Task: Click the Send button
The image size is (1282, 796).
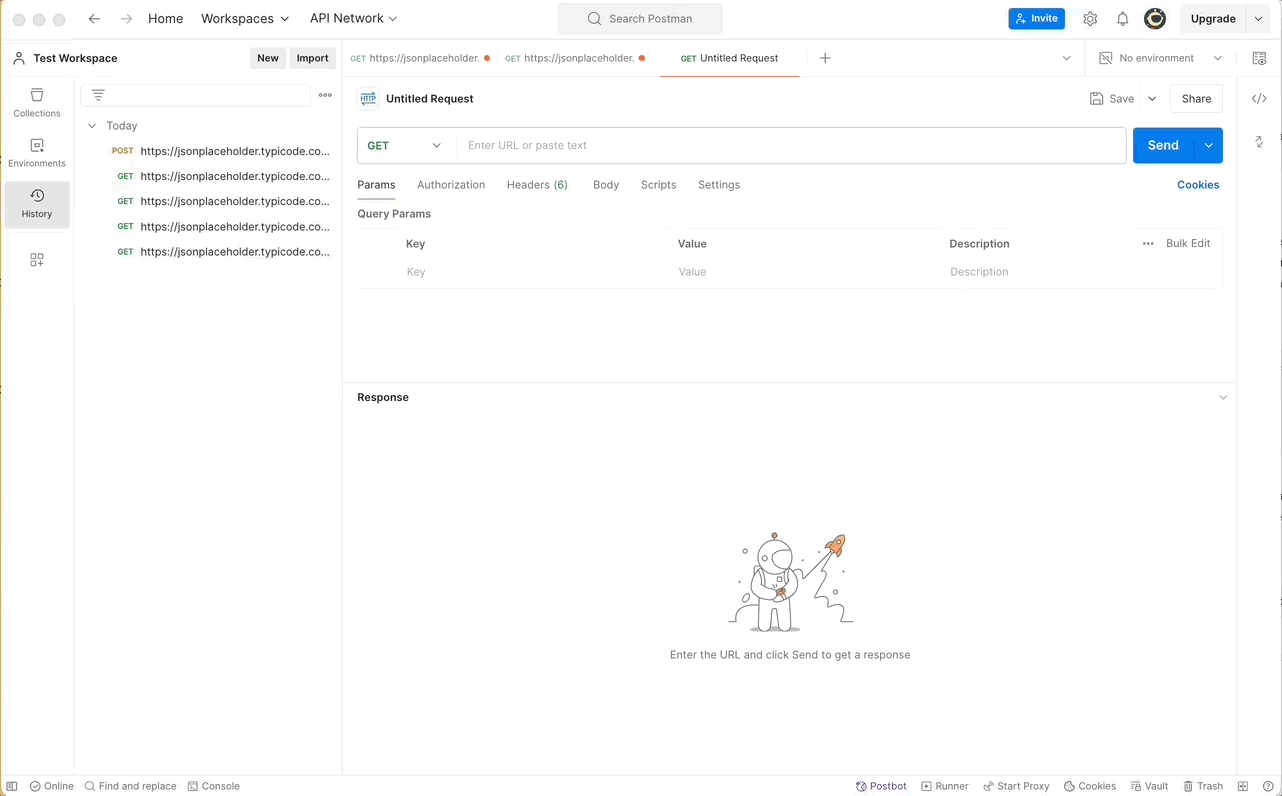Action: tap(1163, 145)
